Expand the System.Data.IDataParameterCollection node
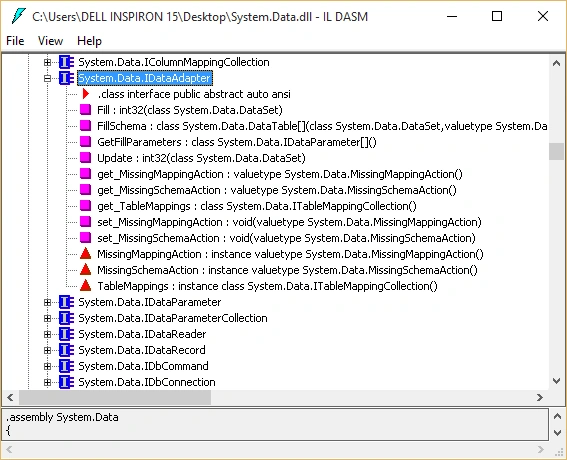The width and height of the screenshot is (567, 460). [47, 318]
